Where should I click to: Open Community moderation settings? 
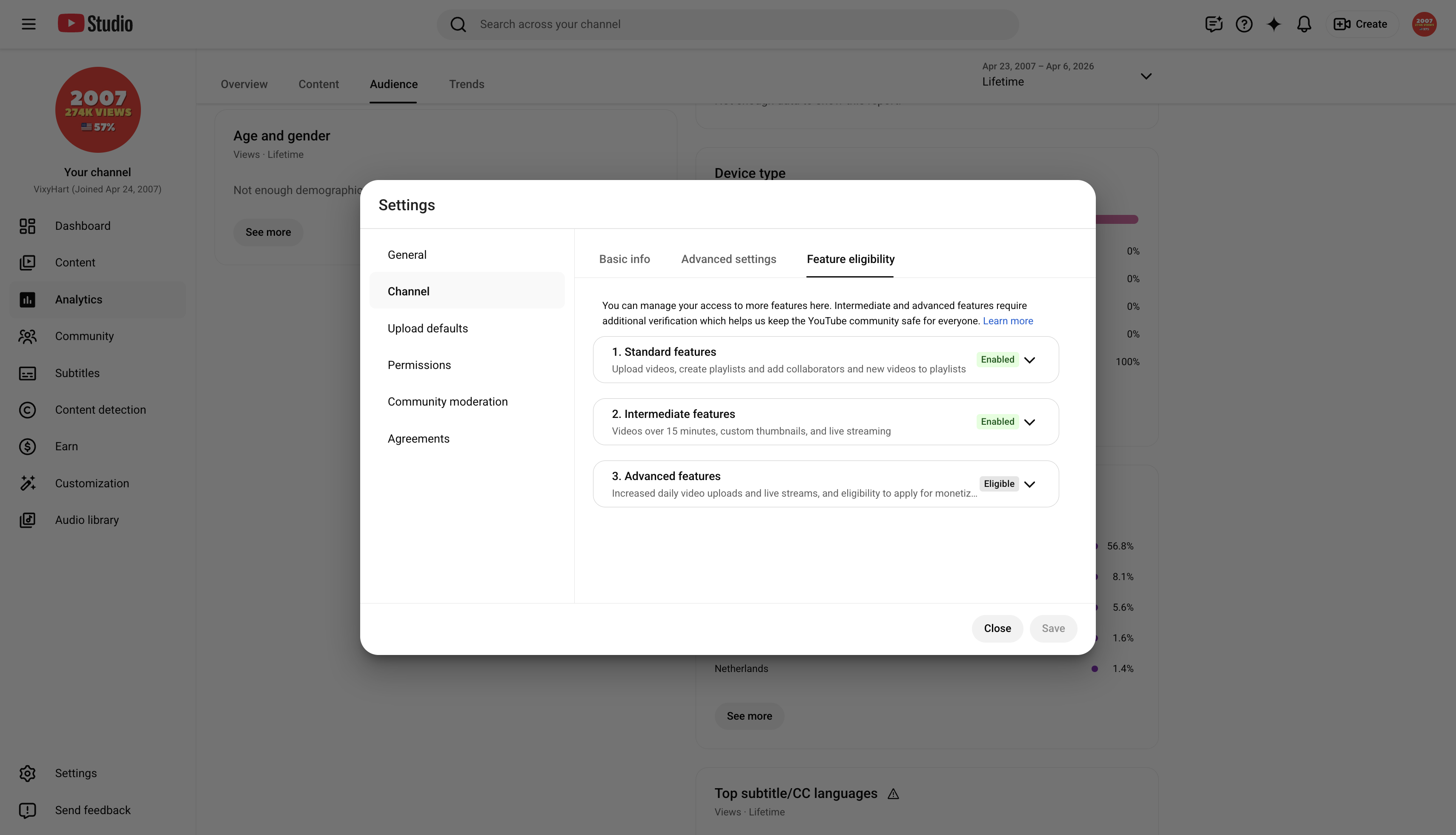tap(467, 402)
